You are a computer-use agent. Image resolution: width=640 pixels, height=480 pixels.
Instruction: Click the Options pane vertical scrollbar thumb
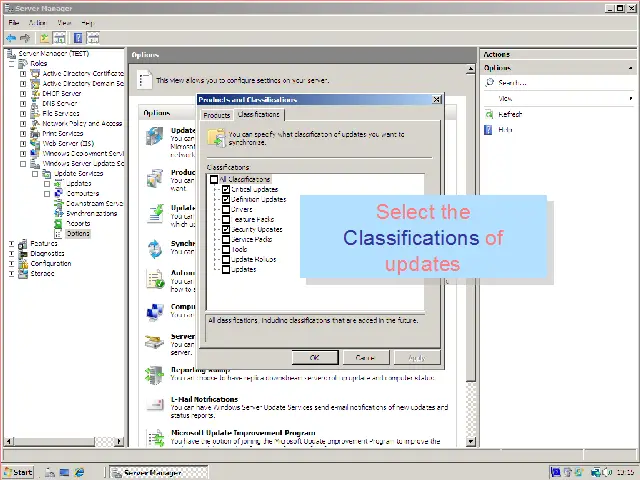point(471,229)
